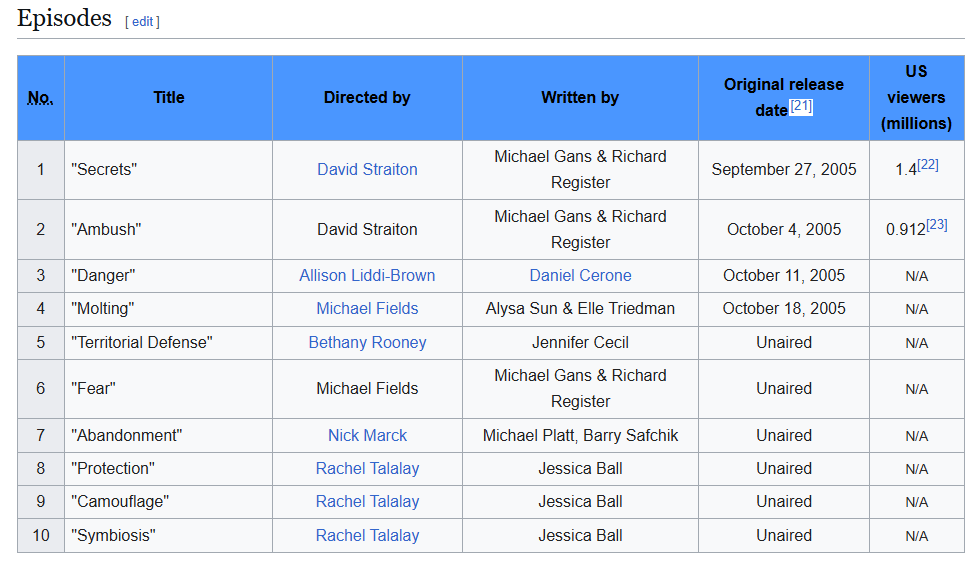Click the October 4, 2005 release date
The height and width of the screenshot is (561, 978).
pos(783,229)
